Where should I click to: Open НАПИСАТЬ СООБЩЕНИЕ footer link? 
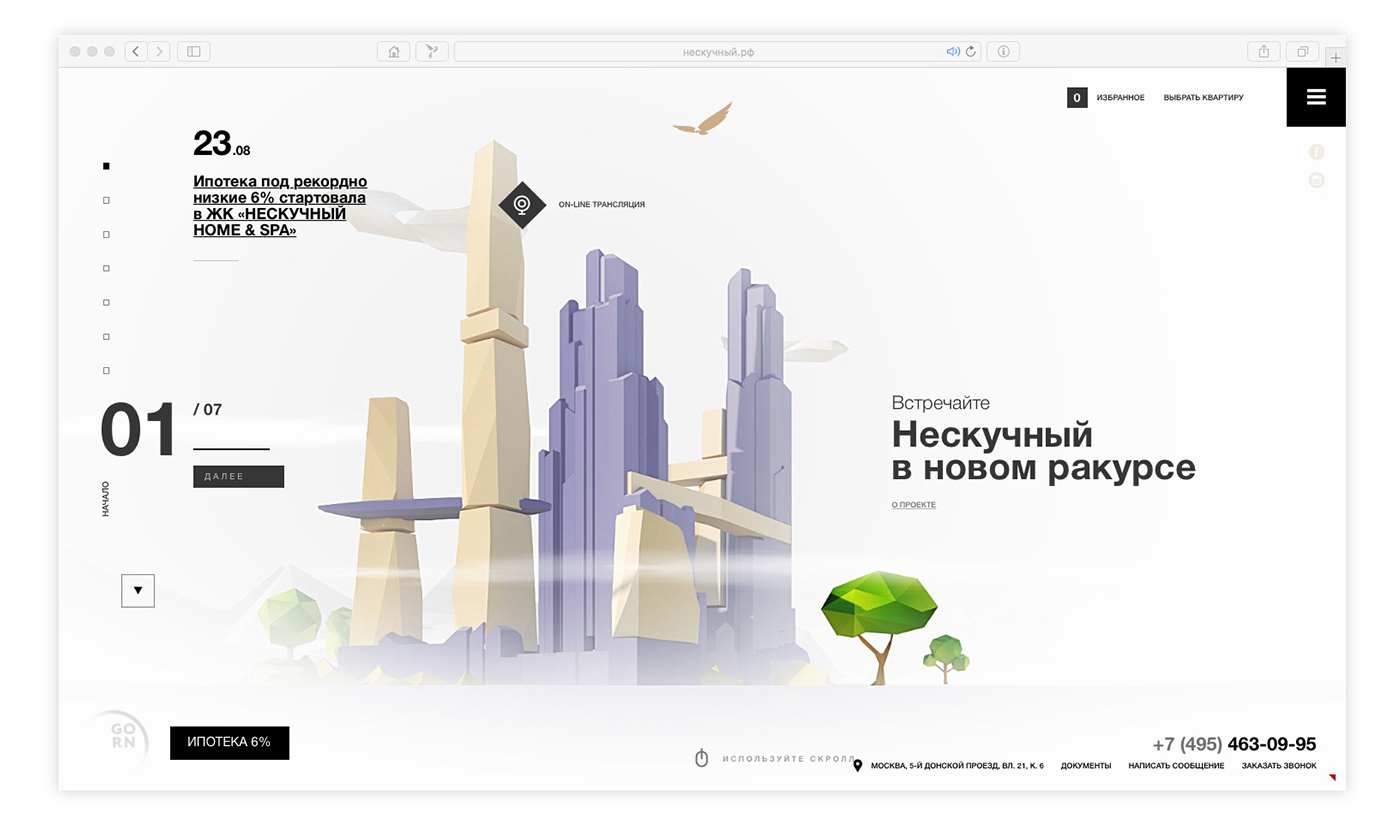coord(1176,766)
